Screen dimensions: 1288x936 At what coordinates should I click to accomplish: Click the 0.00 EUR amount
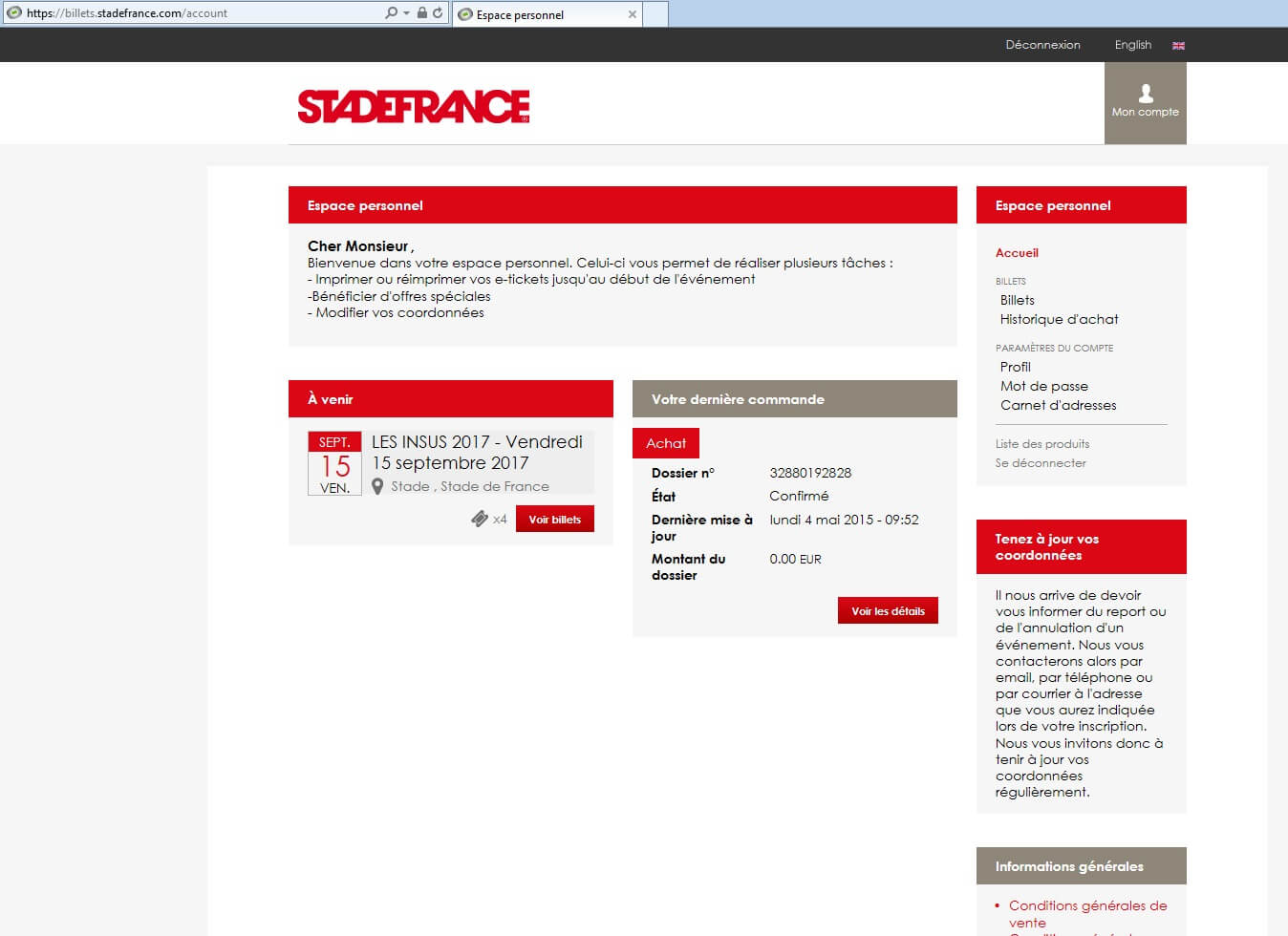pyautogui.click(x=795, y=559)
